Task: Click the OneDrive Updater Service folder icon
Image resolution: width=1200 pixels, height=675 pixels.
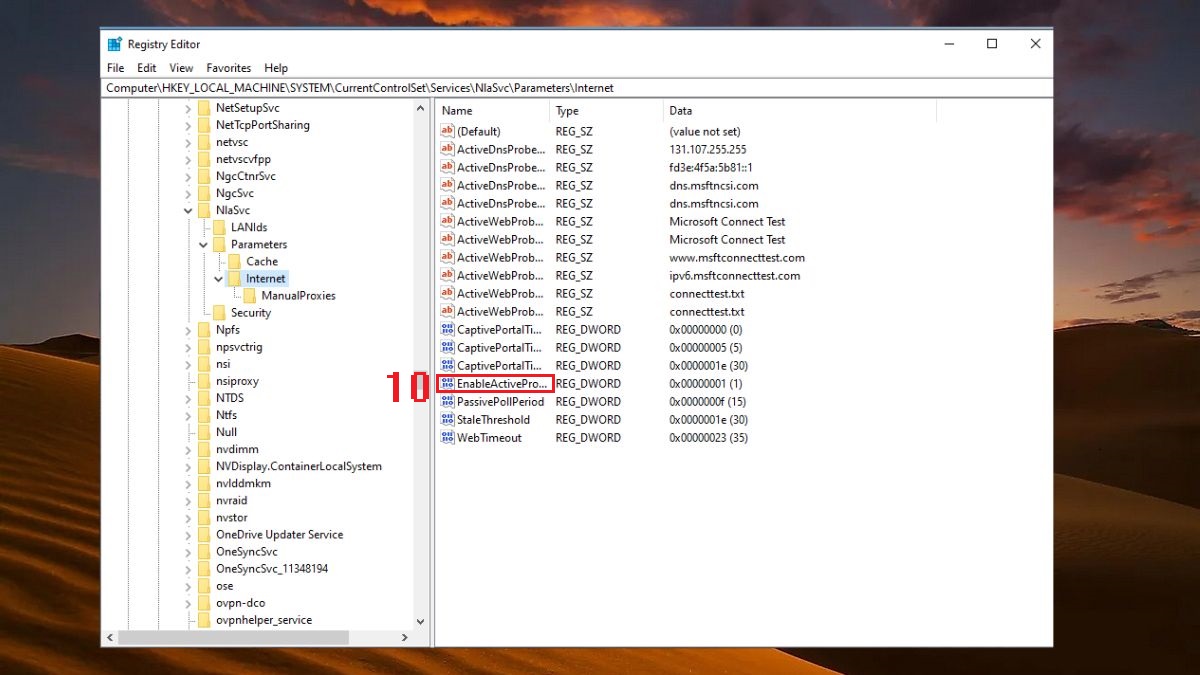Action: [x=204, y=534]
